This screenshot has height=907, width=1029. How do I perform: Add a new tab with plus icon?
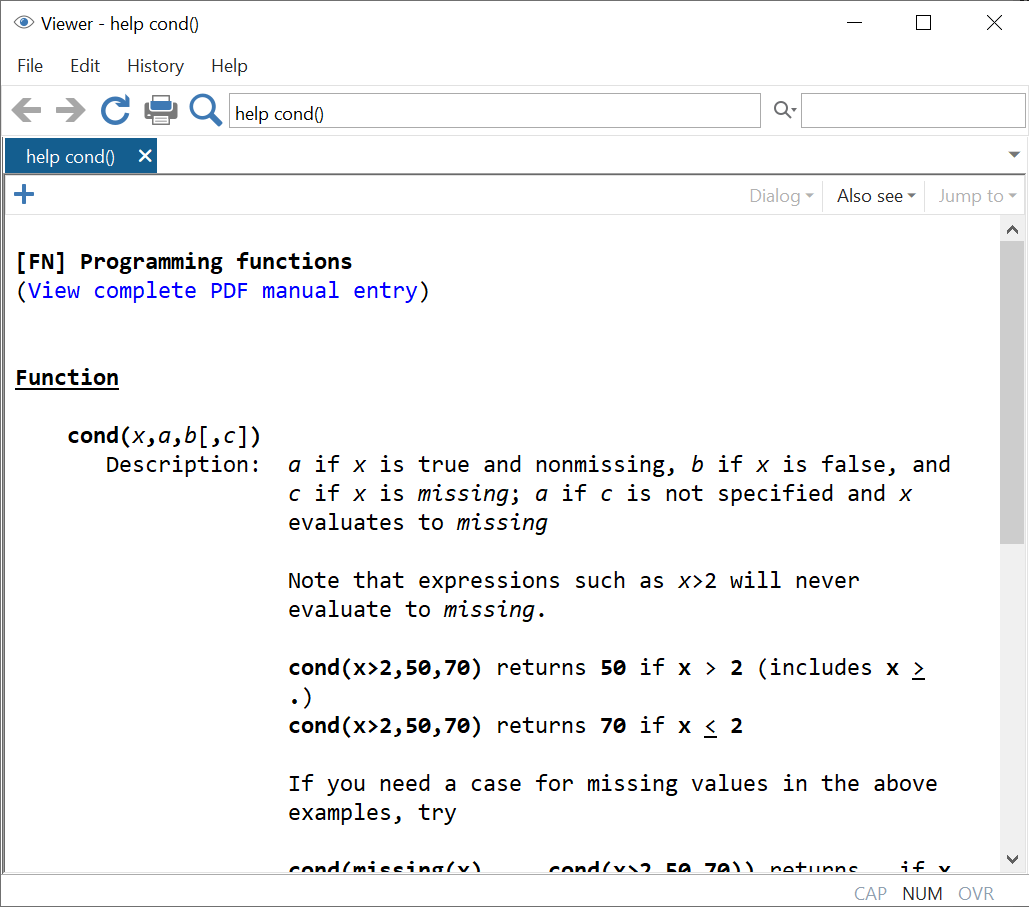[x=25, y=195]
